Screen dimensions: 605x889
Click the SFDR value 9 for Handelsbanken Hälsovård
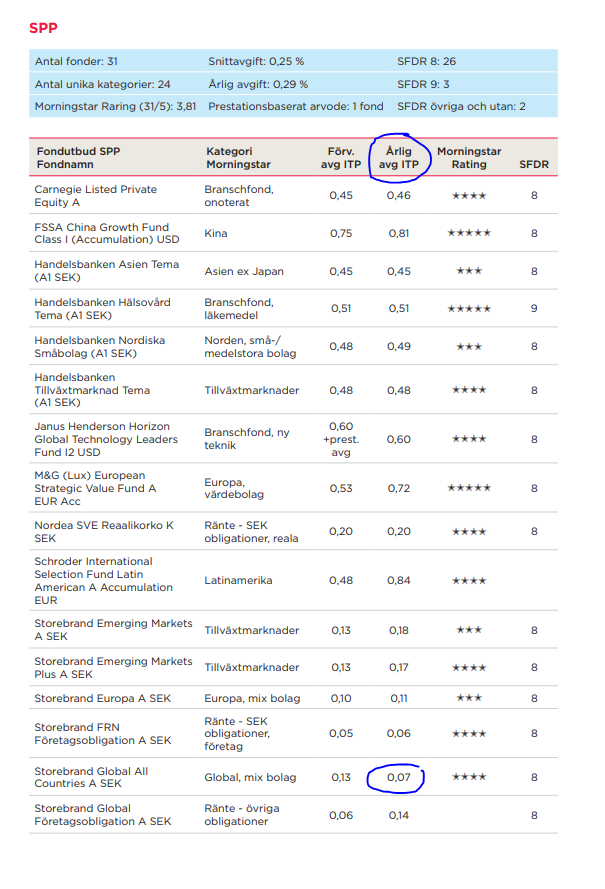[534, 309]
